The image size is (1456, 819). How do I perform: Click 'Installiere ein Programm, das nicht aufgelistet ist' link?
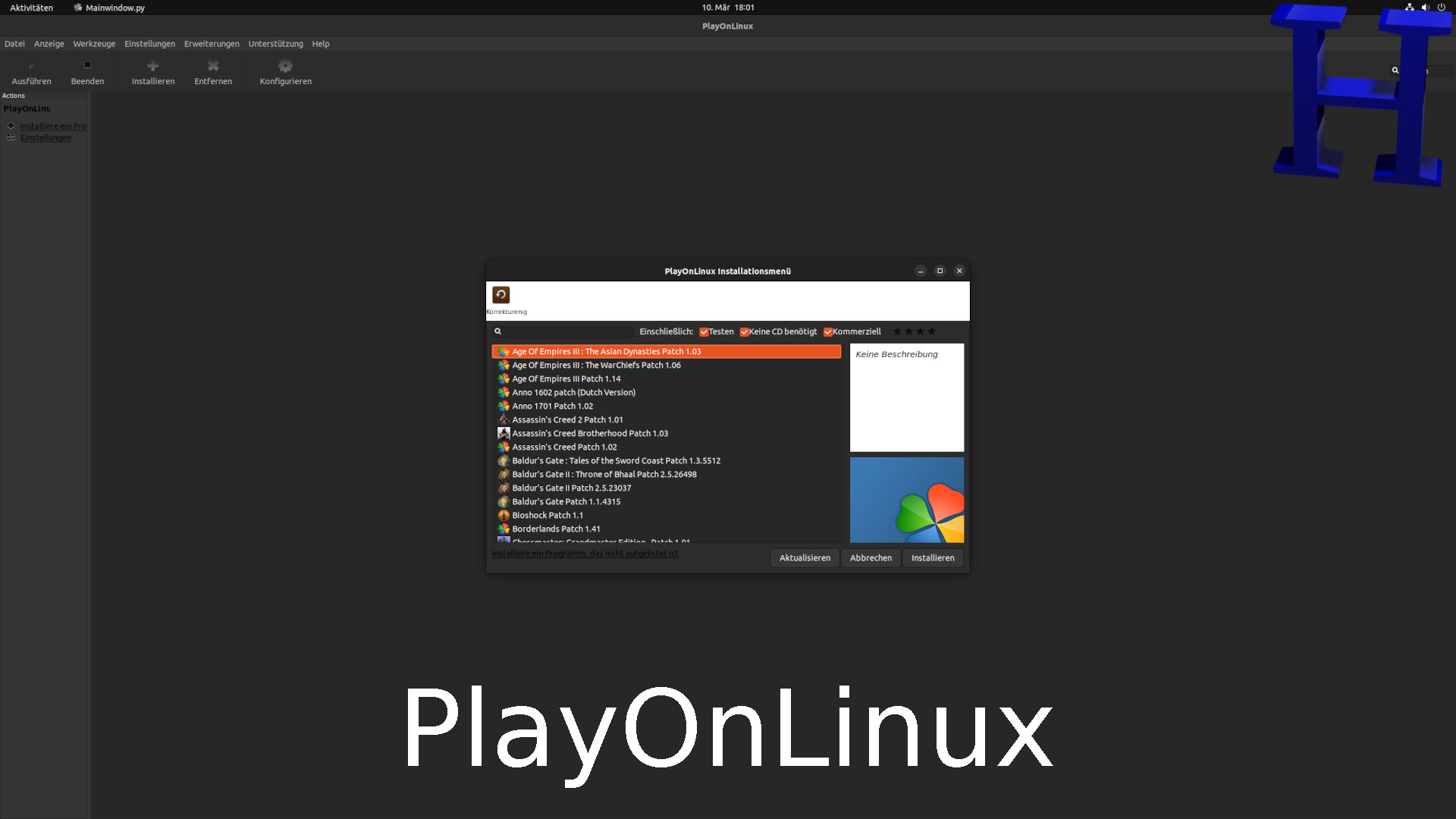pos(585,554)
